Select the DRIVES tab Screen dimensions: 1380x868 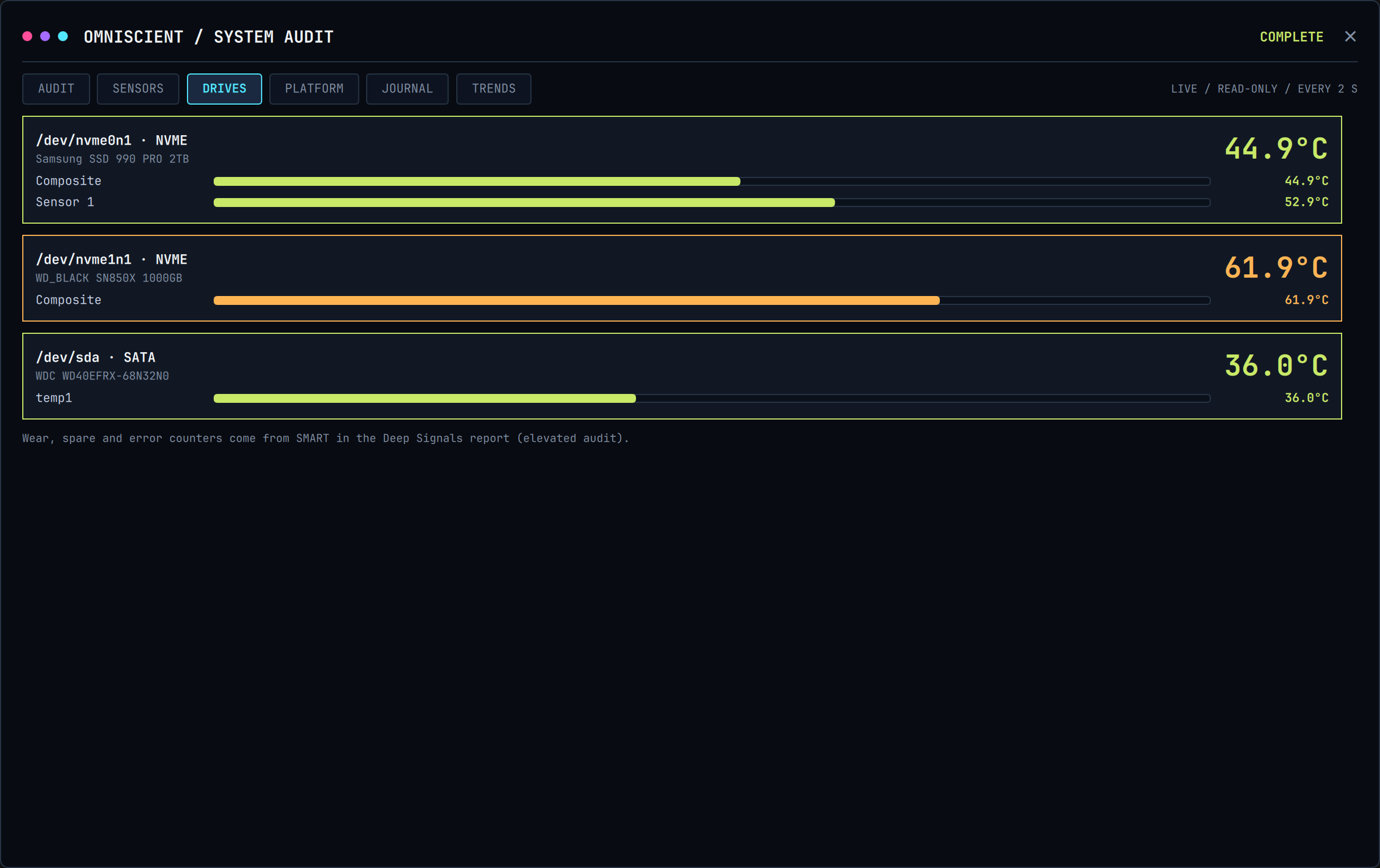point(224,89)
